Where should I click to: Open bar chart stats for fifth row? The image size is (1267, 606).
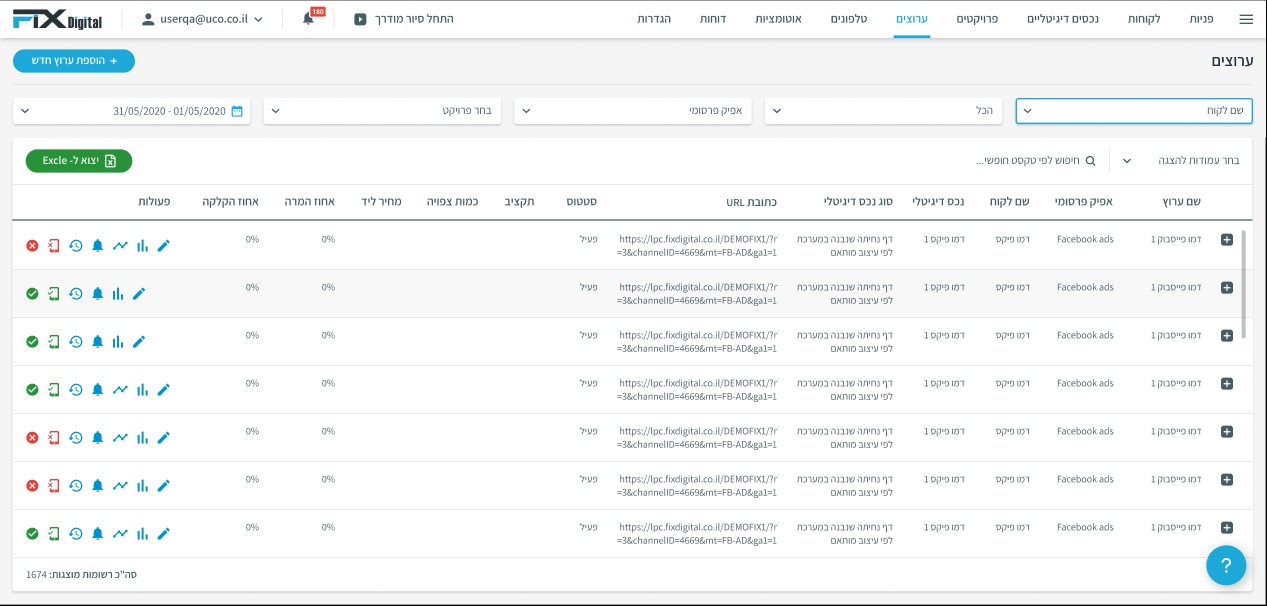142,437
